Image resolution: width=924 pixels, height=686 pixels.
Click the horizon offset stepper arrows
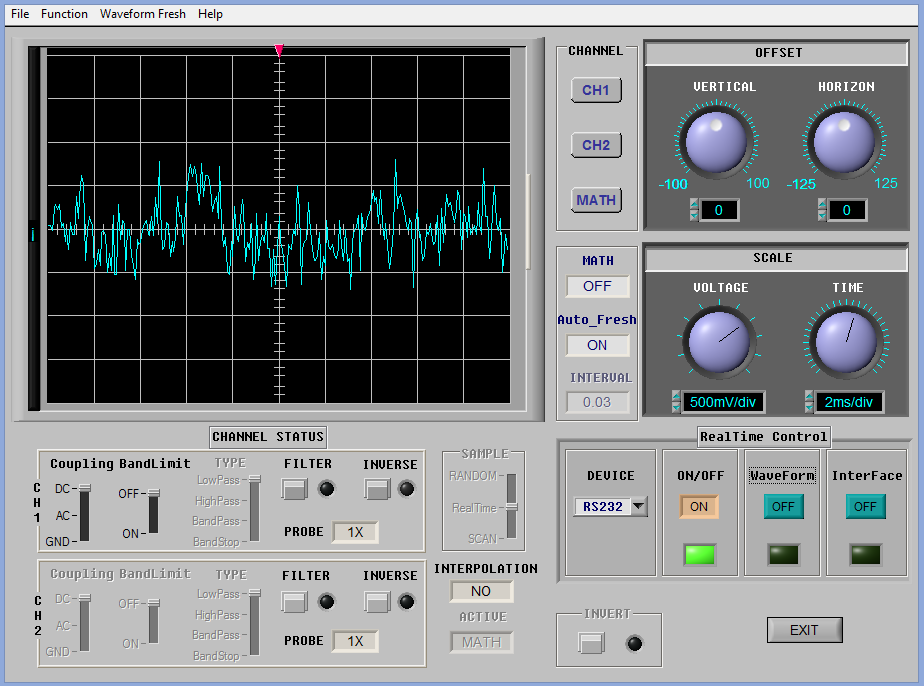[822, 210]
